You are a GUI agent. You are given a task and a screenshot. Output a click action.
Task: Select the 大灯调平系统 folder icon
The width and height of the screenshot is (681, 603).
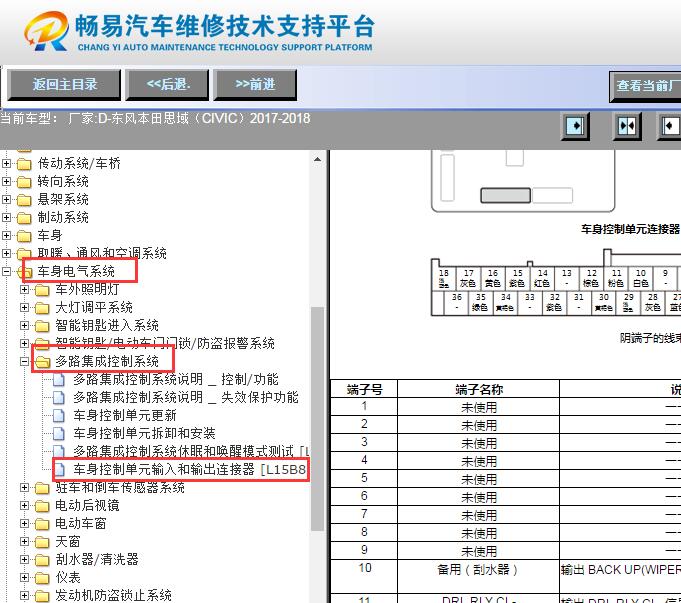42,308
